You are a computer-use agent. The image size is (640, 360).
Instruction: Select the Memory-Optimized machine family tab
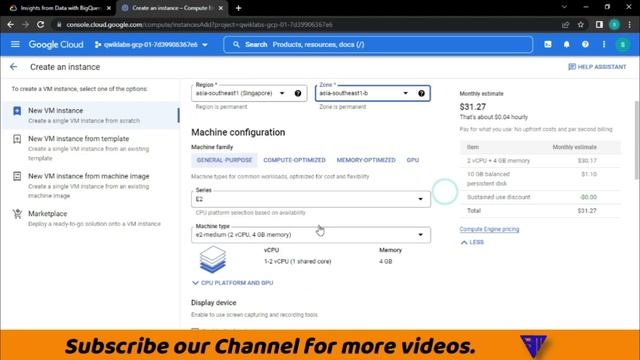point(366,160)
